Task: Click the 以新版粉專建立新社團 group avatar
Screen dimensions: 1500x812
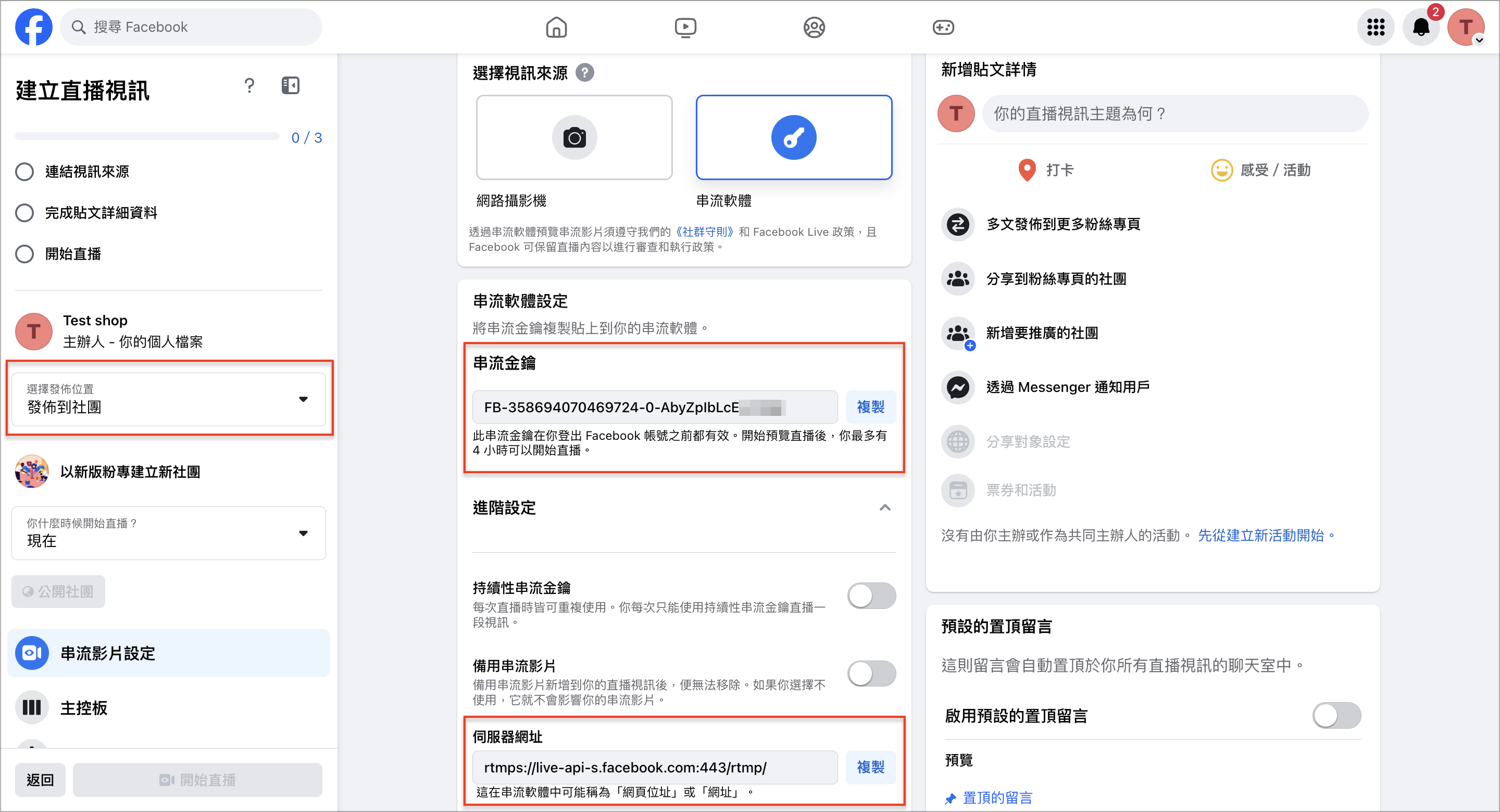Action: [32, 472]
